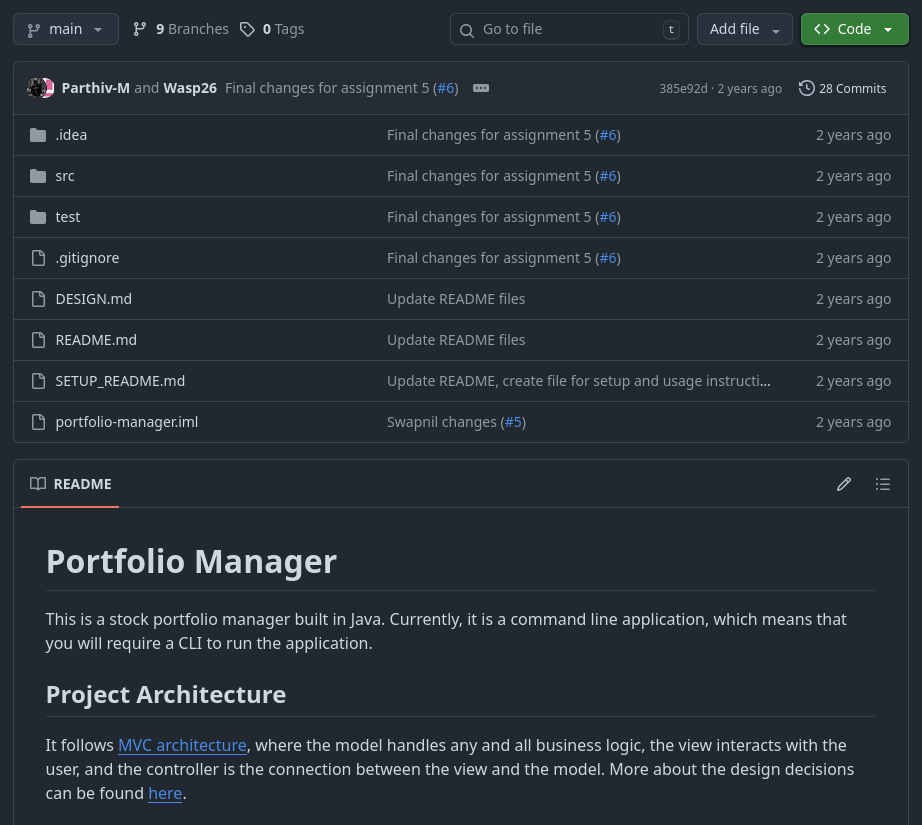Open the test directory
Screen dimensions: 922x825
pyautogui.click(x=67, y=217)
